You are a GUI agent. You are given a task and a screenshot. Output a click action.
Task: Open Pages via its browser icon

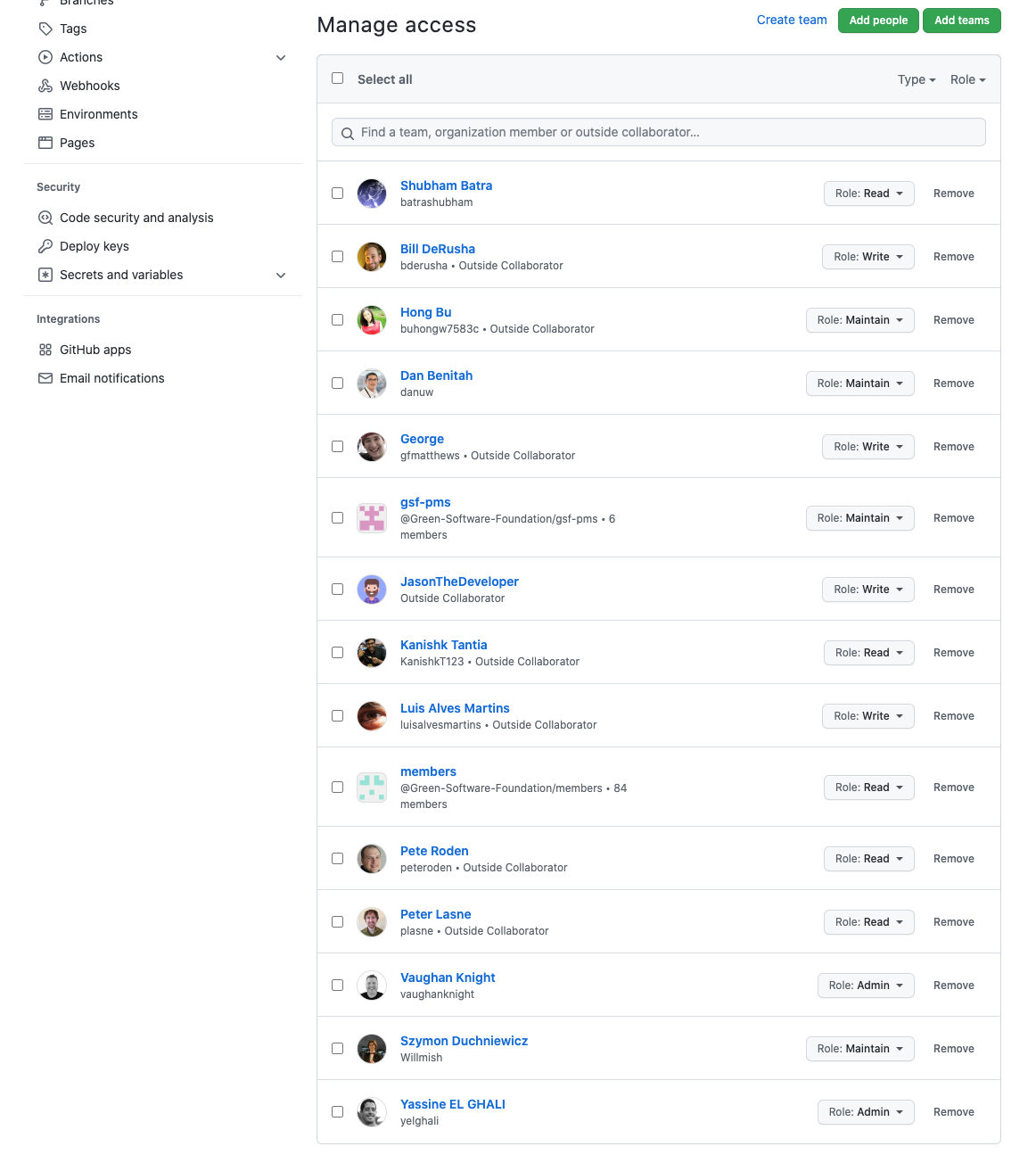45,143
